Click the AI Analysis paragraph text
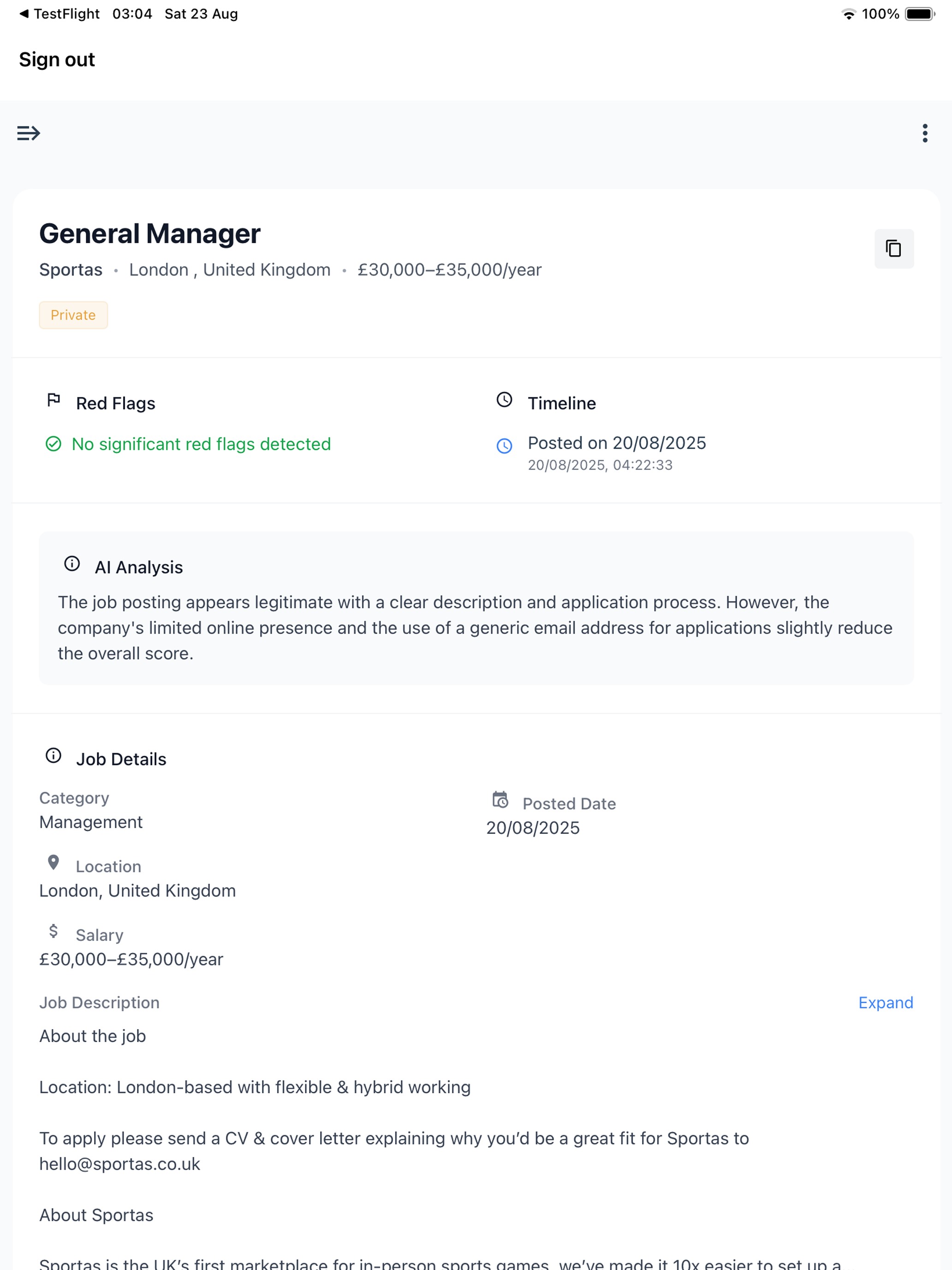Viewport: 952px width, 1270px height. tap(475, 628)
